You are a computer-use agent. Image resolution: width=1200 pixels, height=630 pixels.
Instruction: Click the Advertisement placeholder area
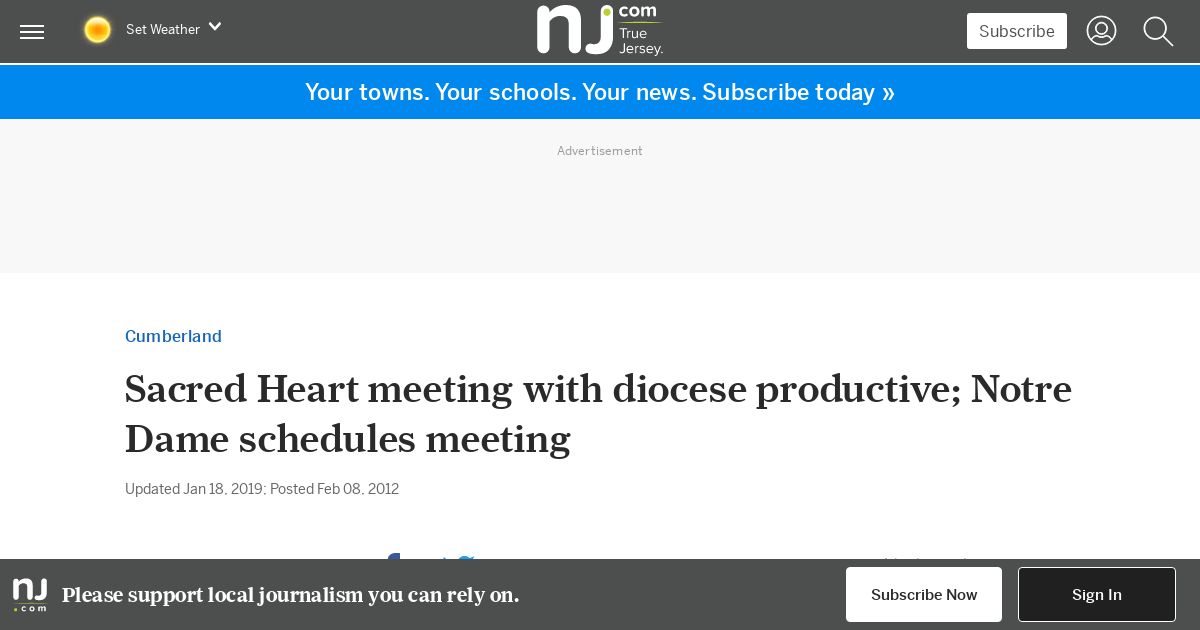600,196
